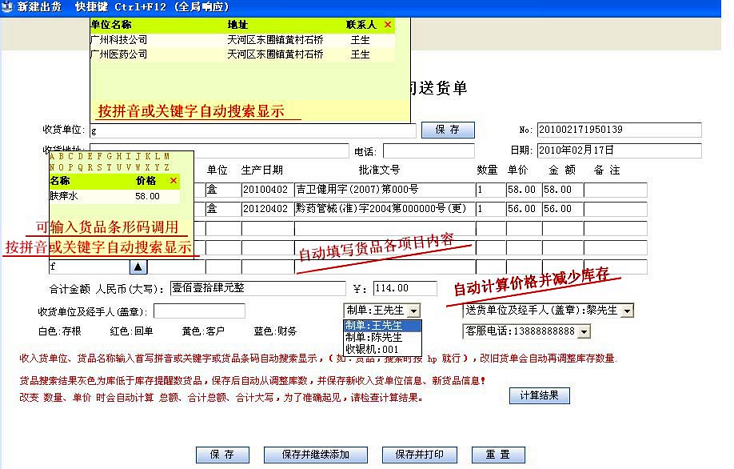Click 生产日期 cell 20120402

point(268,209)
